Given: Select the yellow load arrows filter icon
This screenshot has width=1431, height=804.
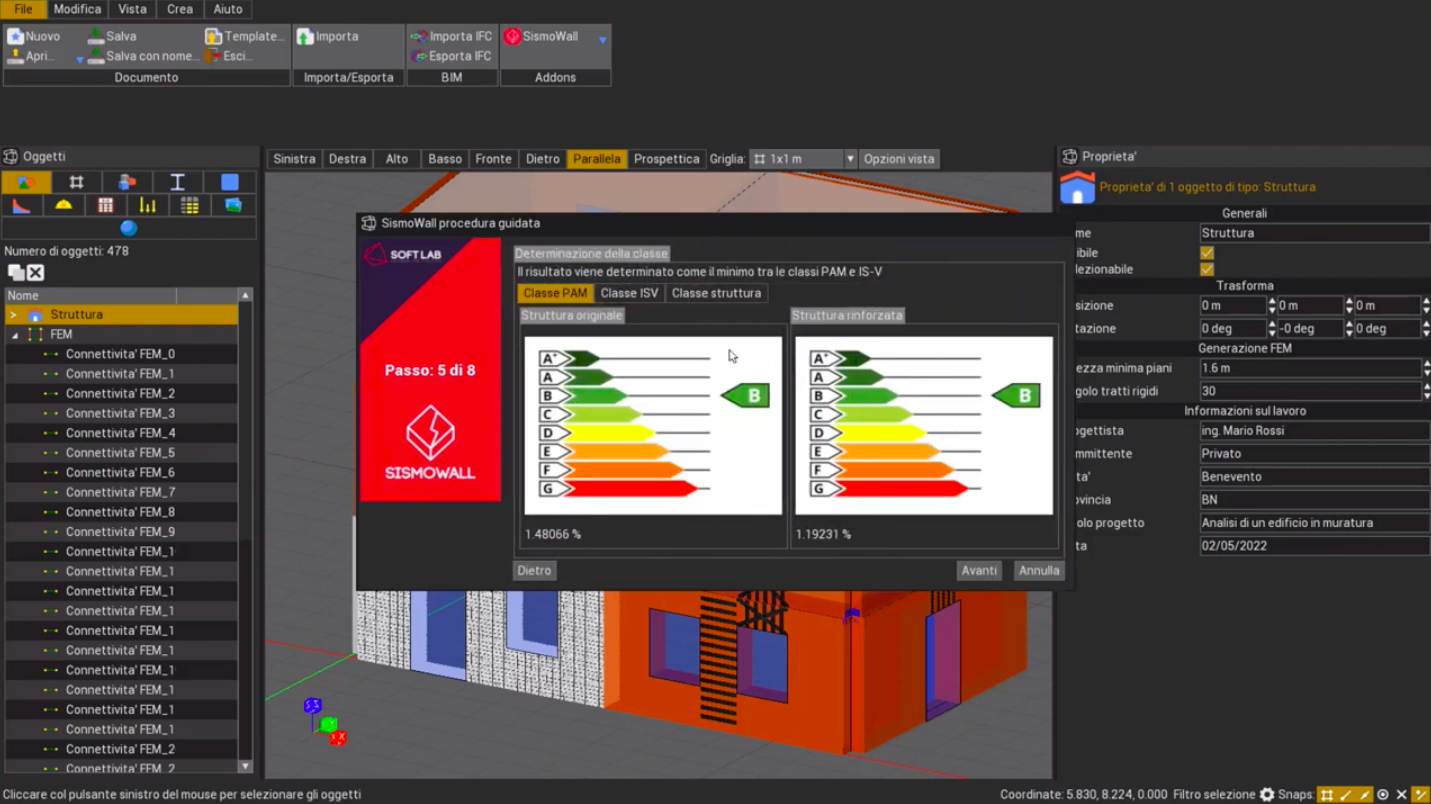Looking at the screenshot, I should 147,205.
